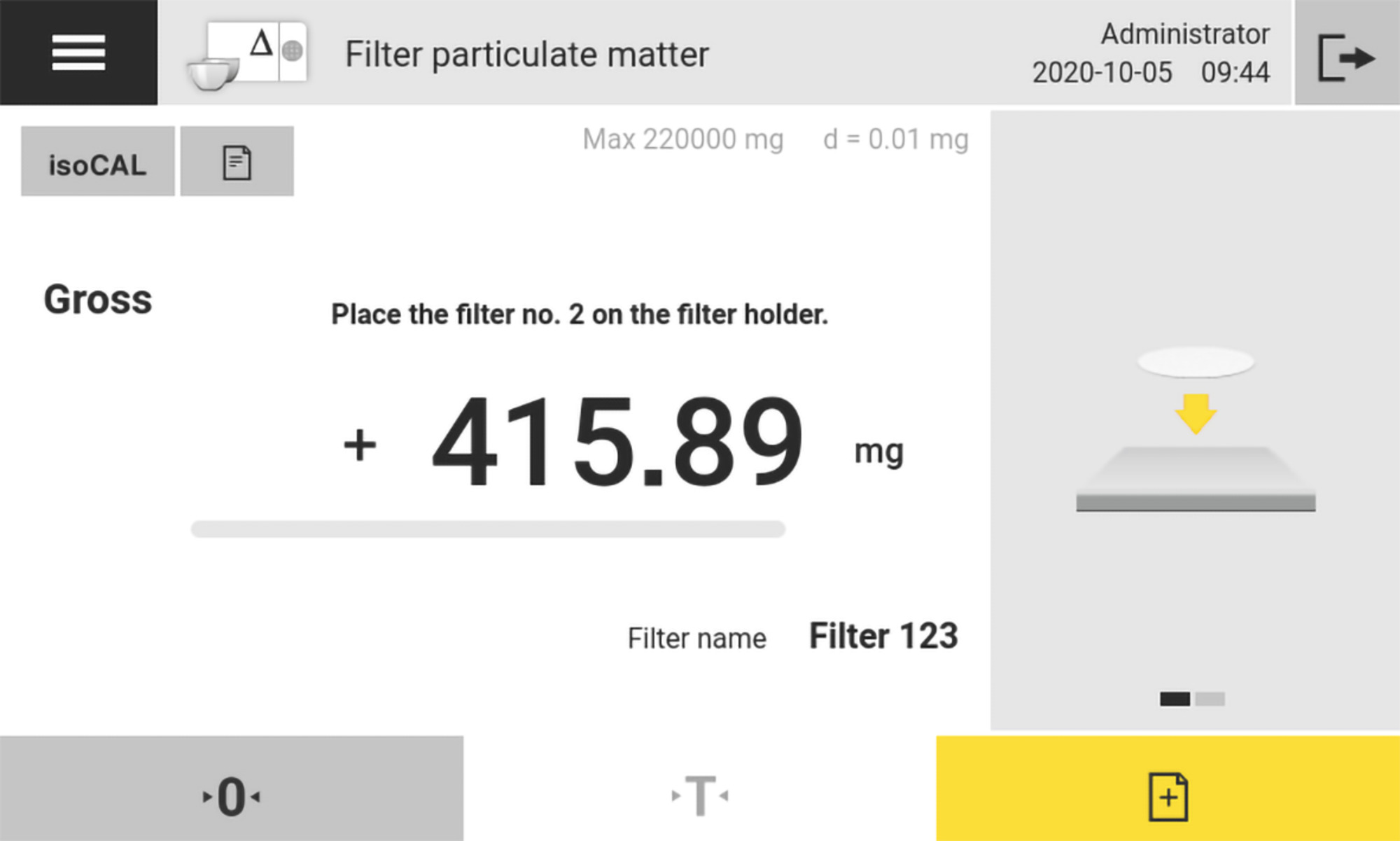
Task: Switch to second info page indicator
Action: tap(1210, 699)
